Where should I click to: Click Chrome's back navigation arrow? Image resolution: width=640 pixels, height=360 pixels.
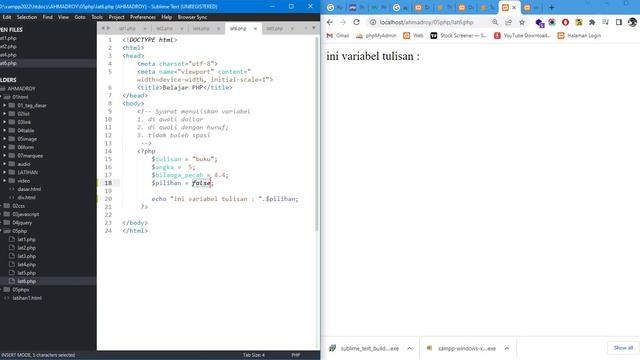point(330,22)
